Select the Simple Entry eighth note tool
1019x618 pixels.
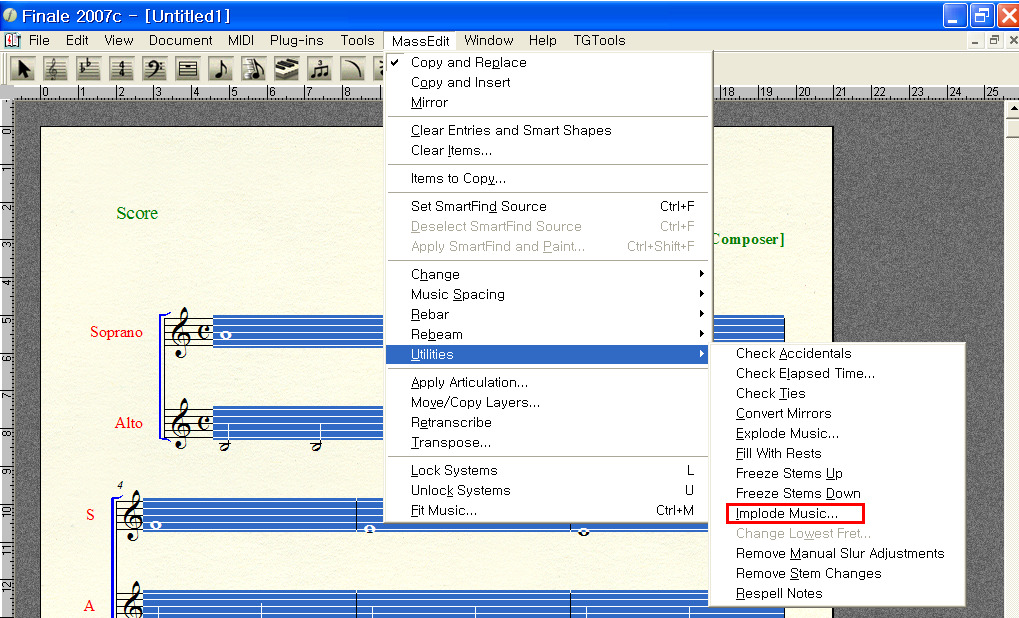click(x=221, y=69)
